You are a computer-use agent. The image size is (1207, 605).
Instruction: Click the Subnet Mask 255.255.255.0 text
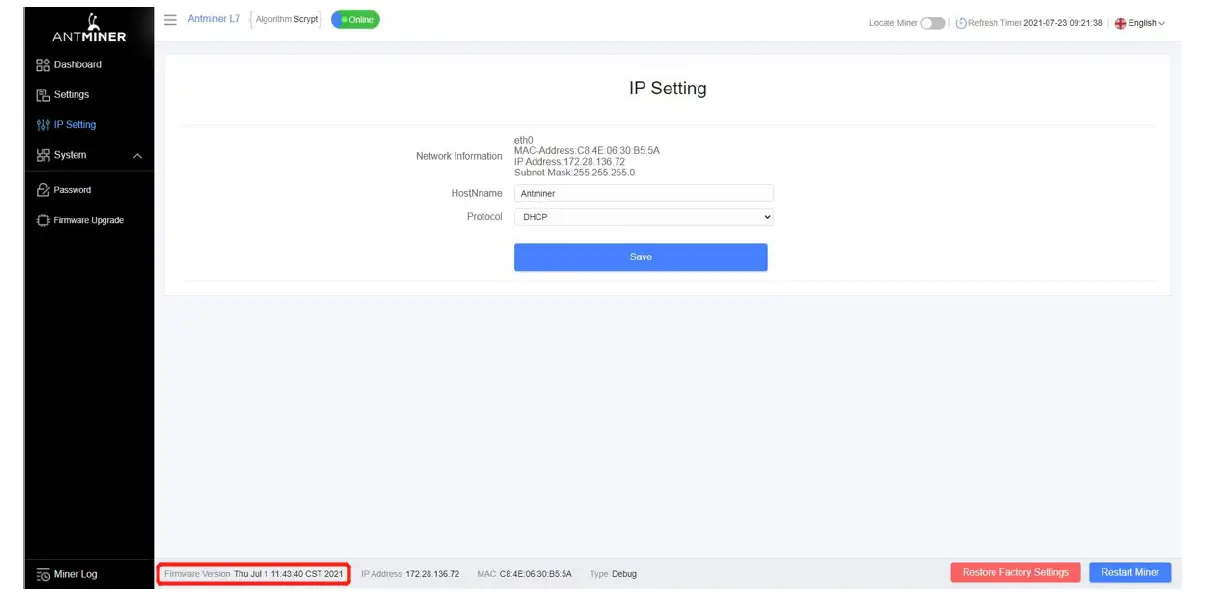(x=574, y=173)
